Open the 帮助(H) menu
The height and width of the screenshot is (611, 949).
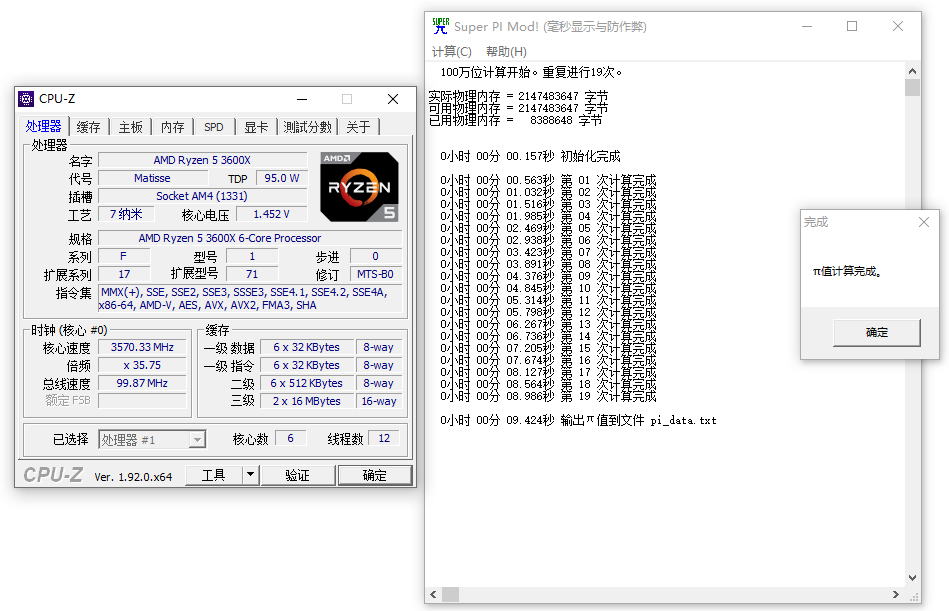(x=506, y=51)
